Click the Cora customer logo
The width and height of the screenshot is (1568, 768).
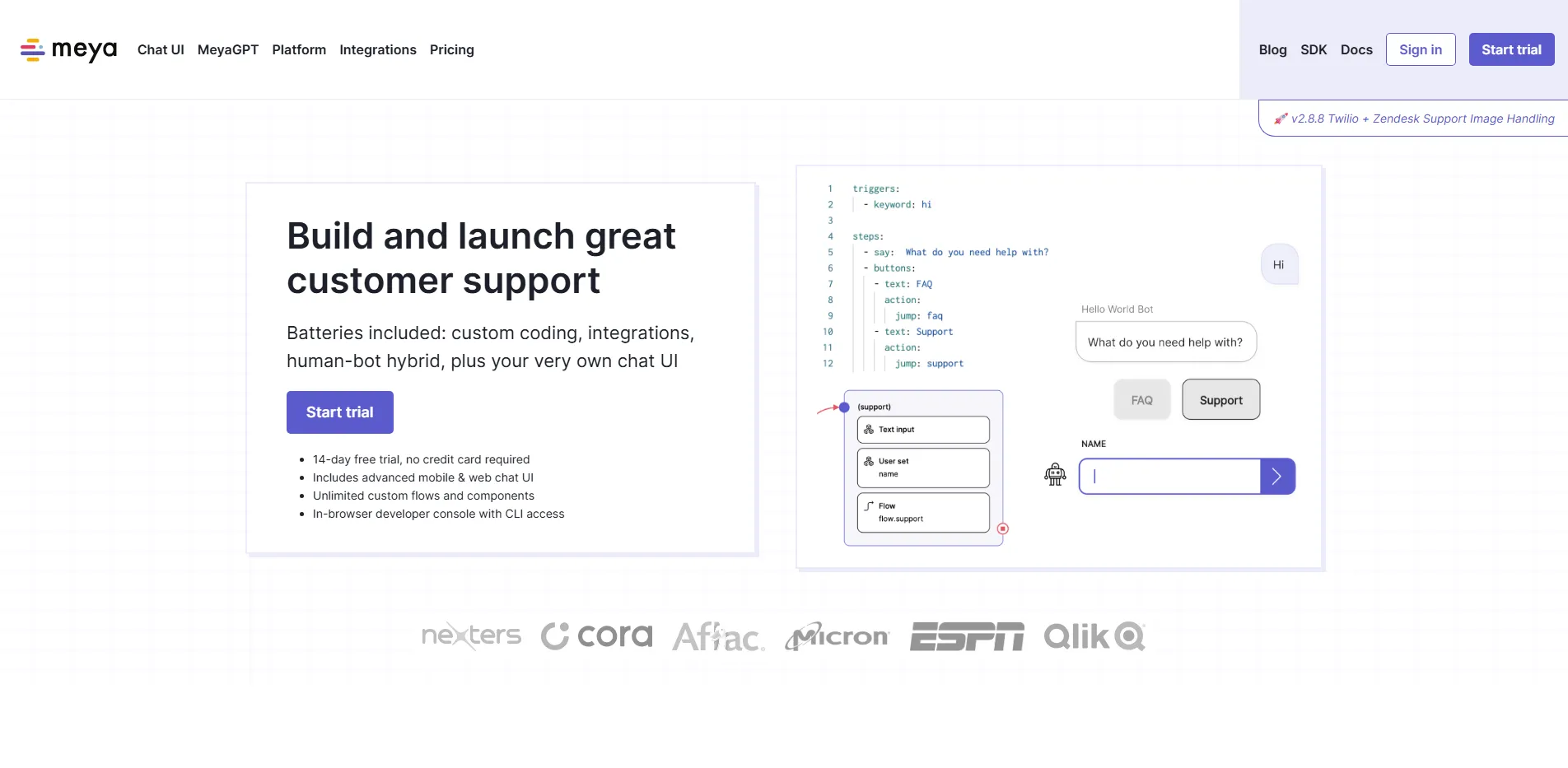click(595, 635)
